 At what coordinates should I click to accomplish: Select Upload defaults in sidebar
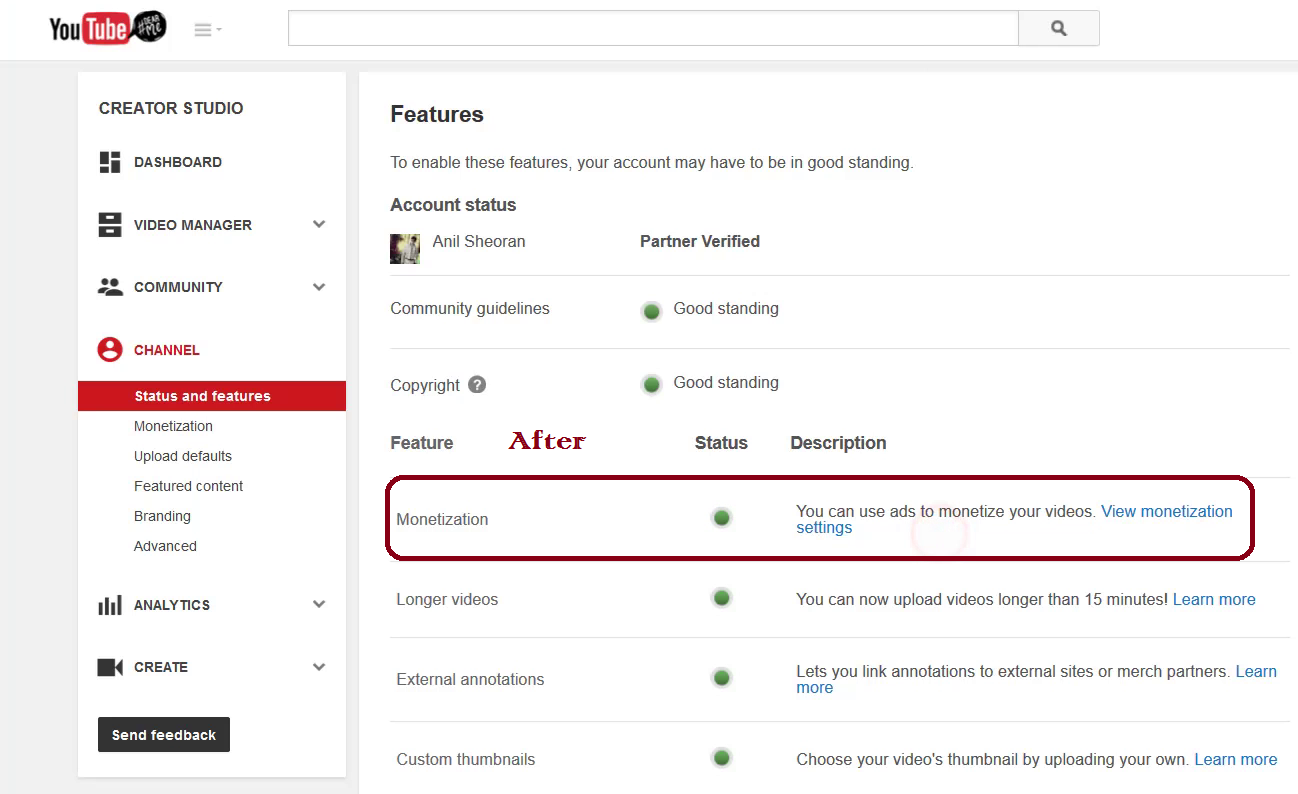[183, 456]
